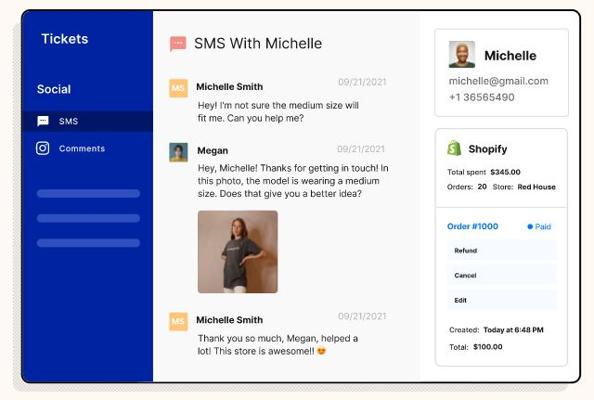Open the model photo thumbnail in Megan's message

(x=238, y=252)
